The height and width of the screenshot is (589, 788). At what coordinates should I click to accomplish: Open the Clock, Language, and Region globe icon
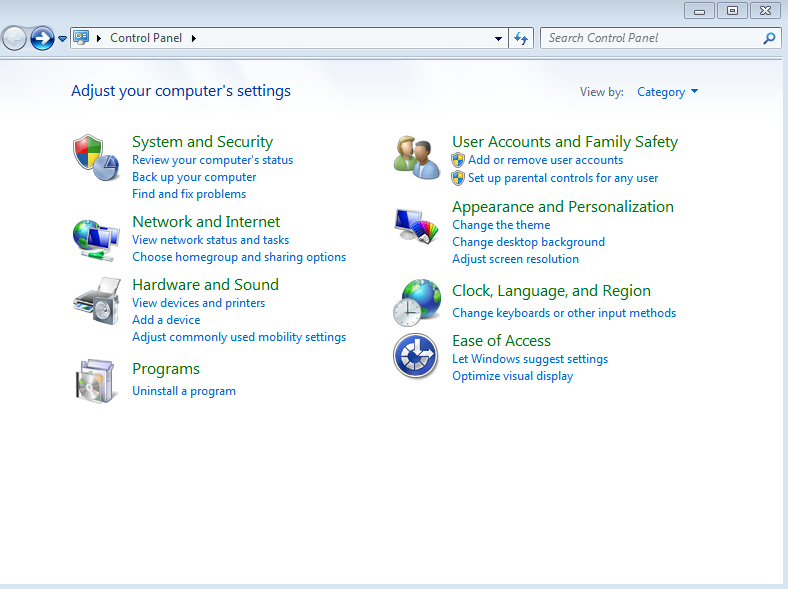coord(417,303)
